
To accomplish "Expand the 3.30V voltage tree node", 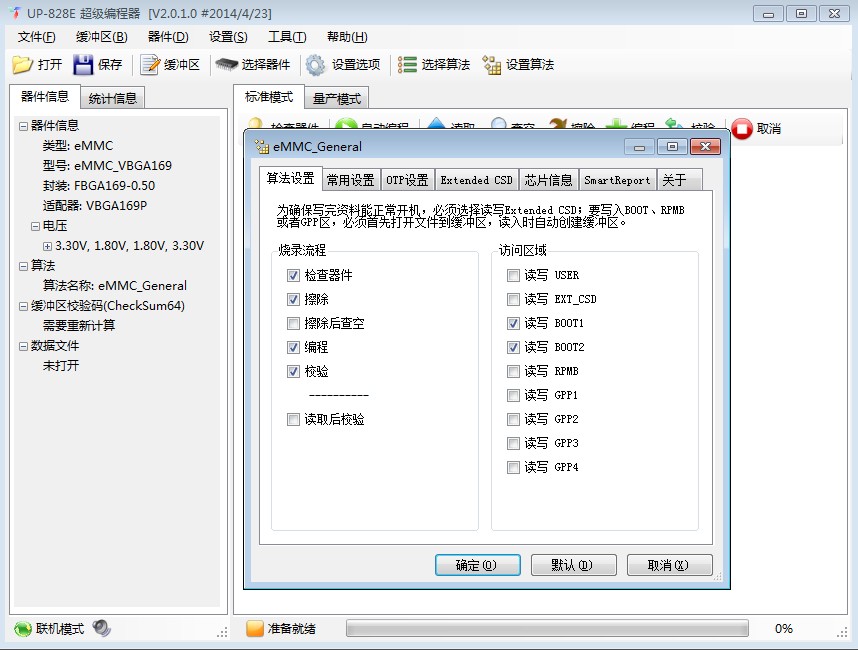I will 48,246.
